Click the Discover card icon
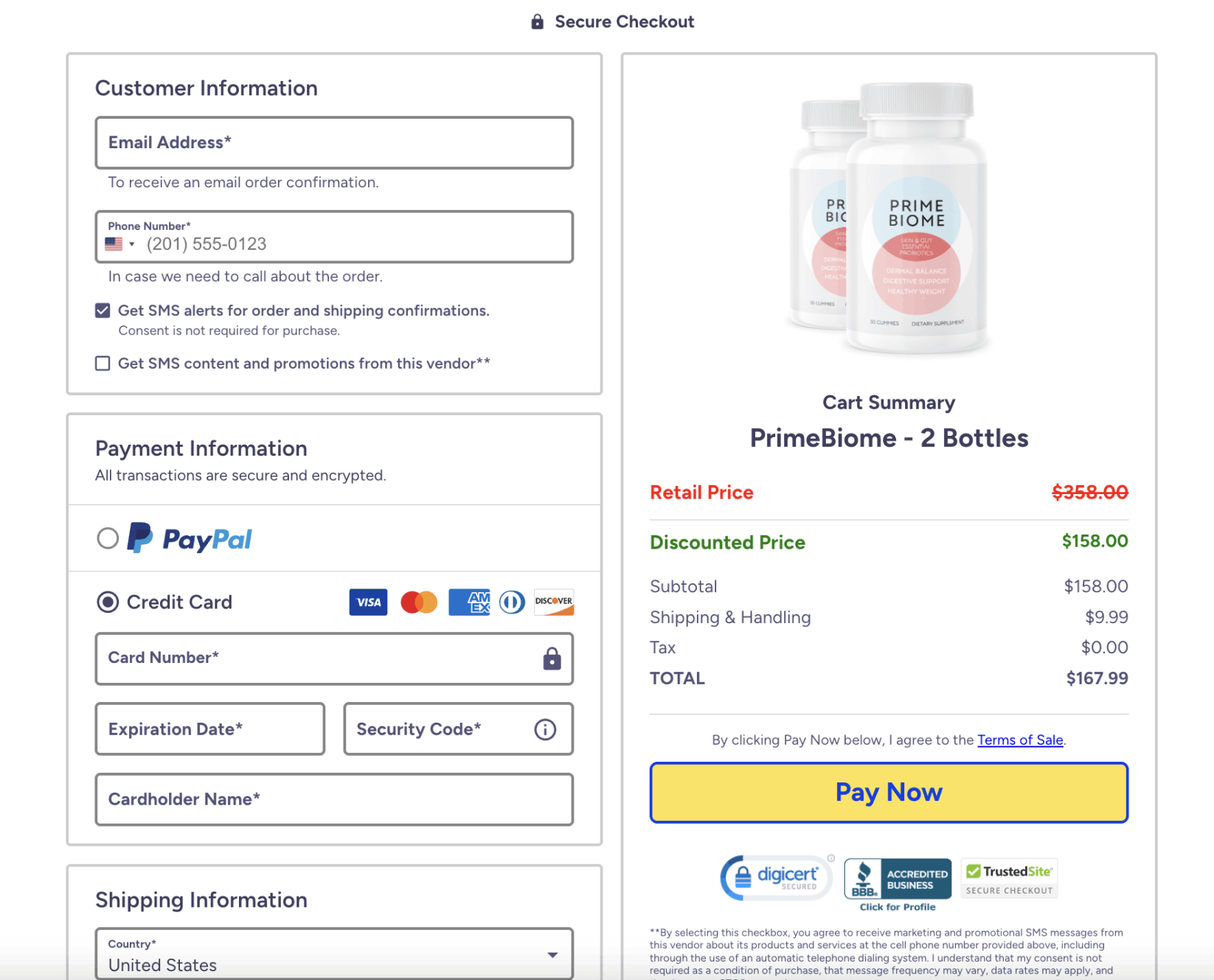 [553, 602]
